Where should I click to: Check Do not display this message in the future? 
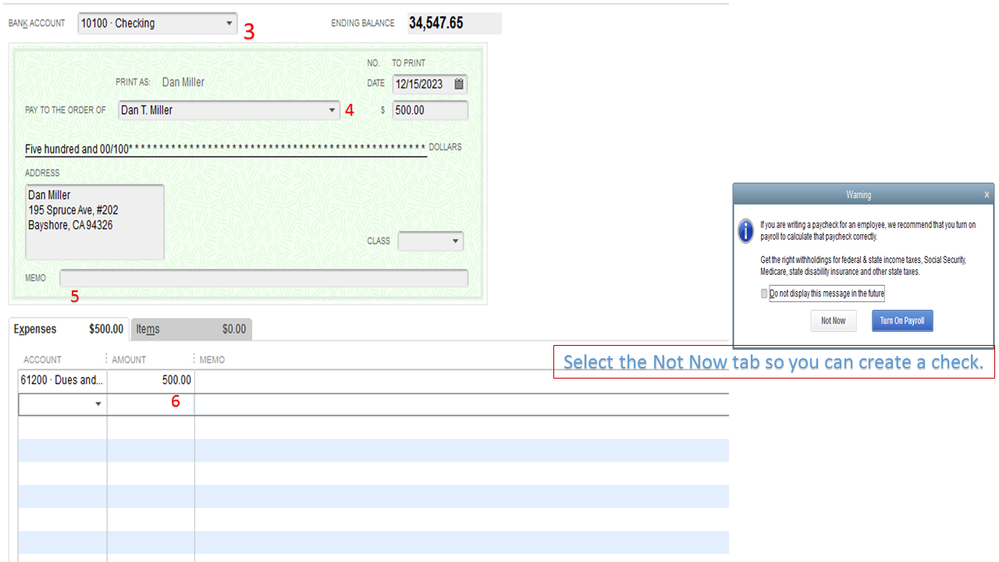[x=764, y=294]
